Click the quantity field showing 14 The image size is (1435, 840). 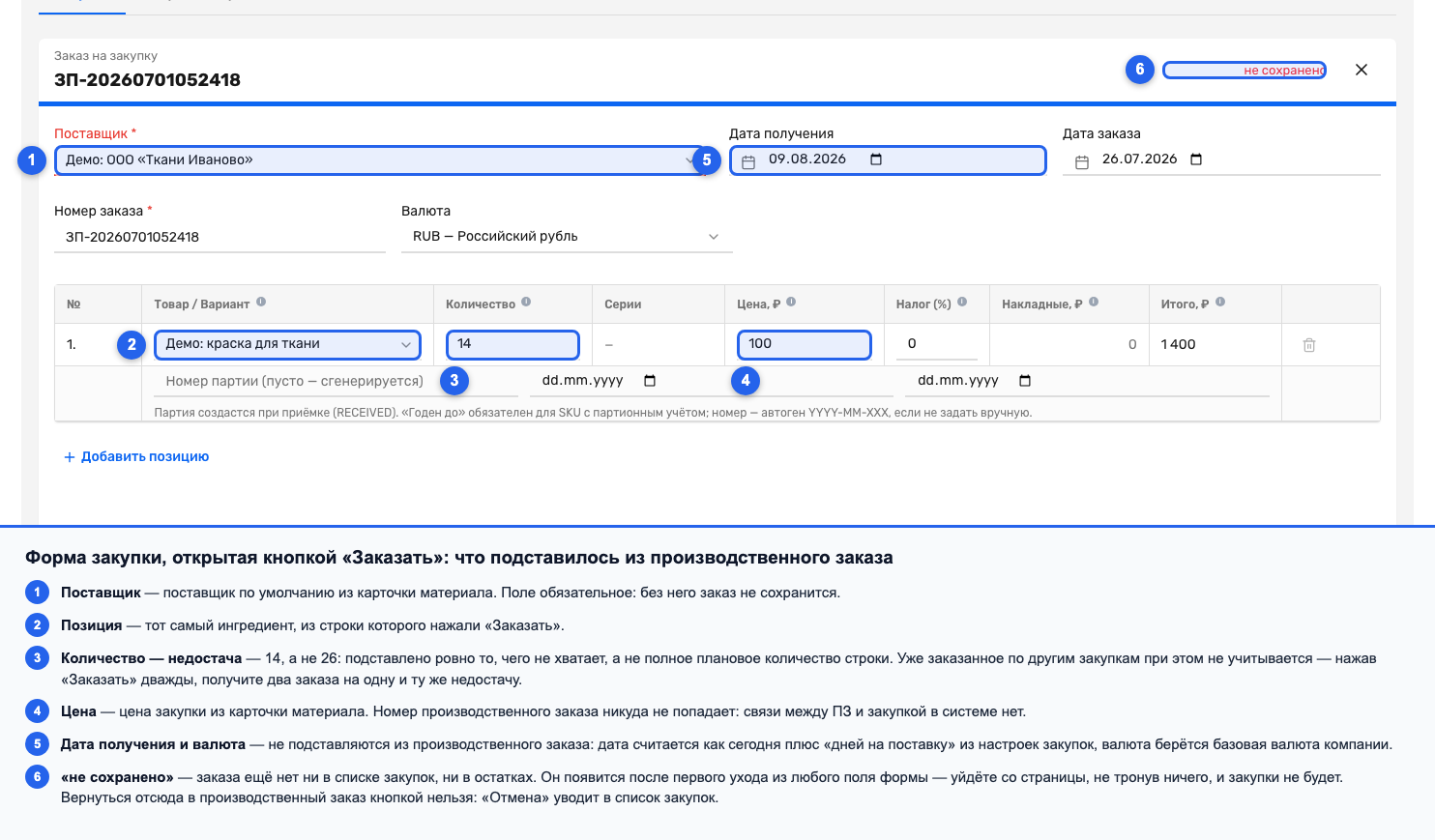click(x=512, y=344)
